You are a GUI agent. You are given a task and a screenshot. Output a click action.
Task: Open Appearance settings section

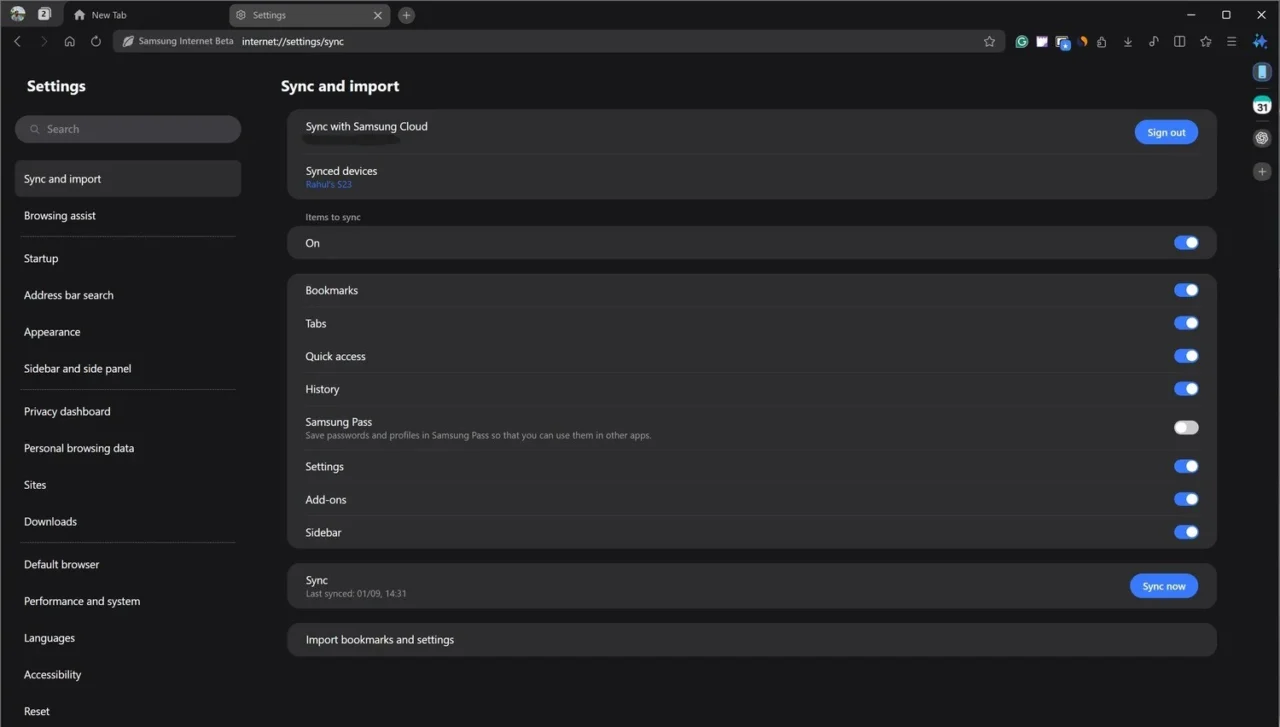pos(52,331)
